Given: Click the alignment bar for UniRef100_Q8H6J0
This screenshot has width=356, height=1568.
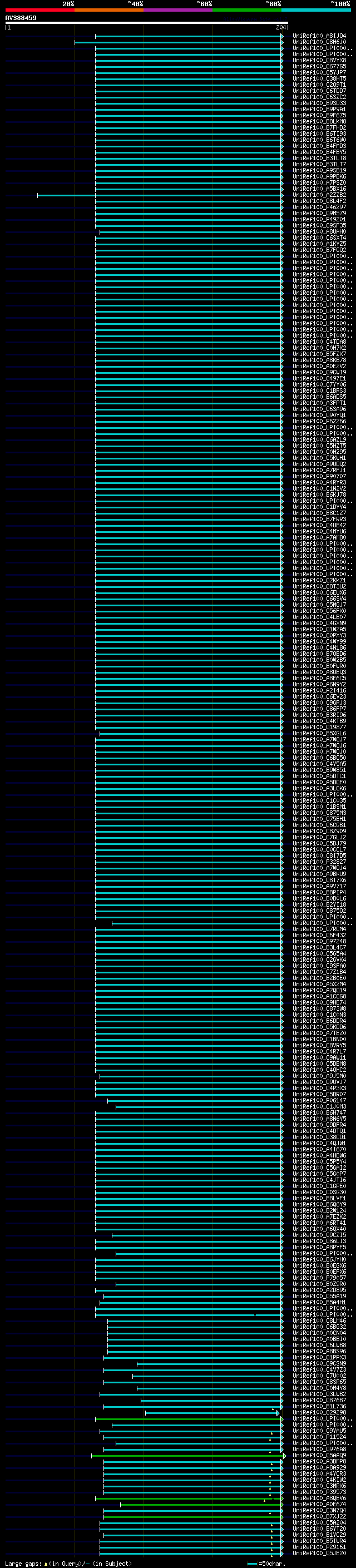Looking at the screenshot, I should [179, 43].
